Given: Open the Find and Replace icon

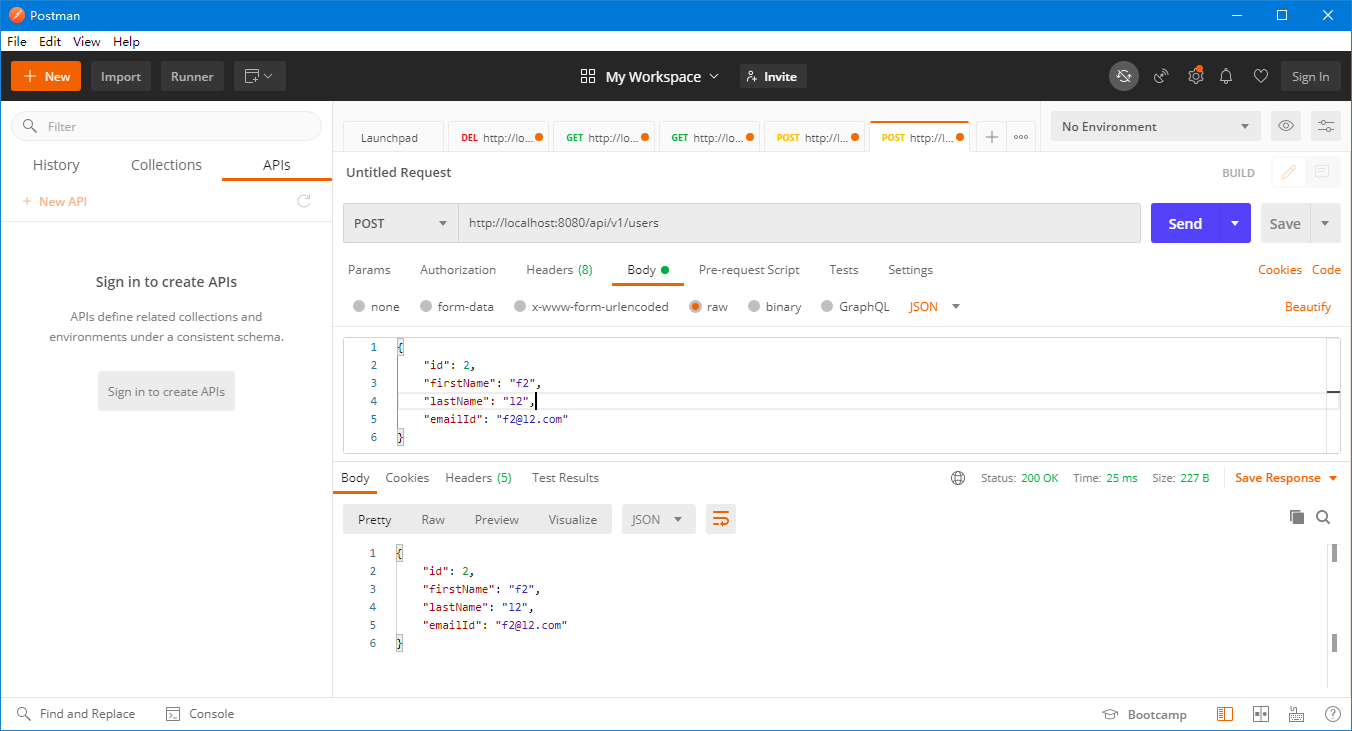Looking at the screenshot, I should (x=24, y=714).
